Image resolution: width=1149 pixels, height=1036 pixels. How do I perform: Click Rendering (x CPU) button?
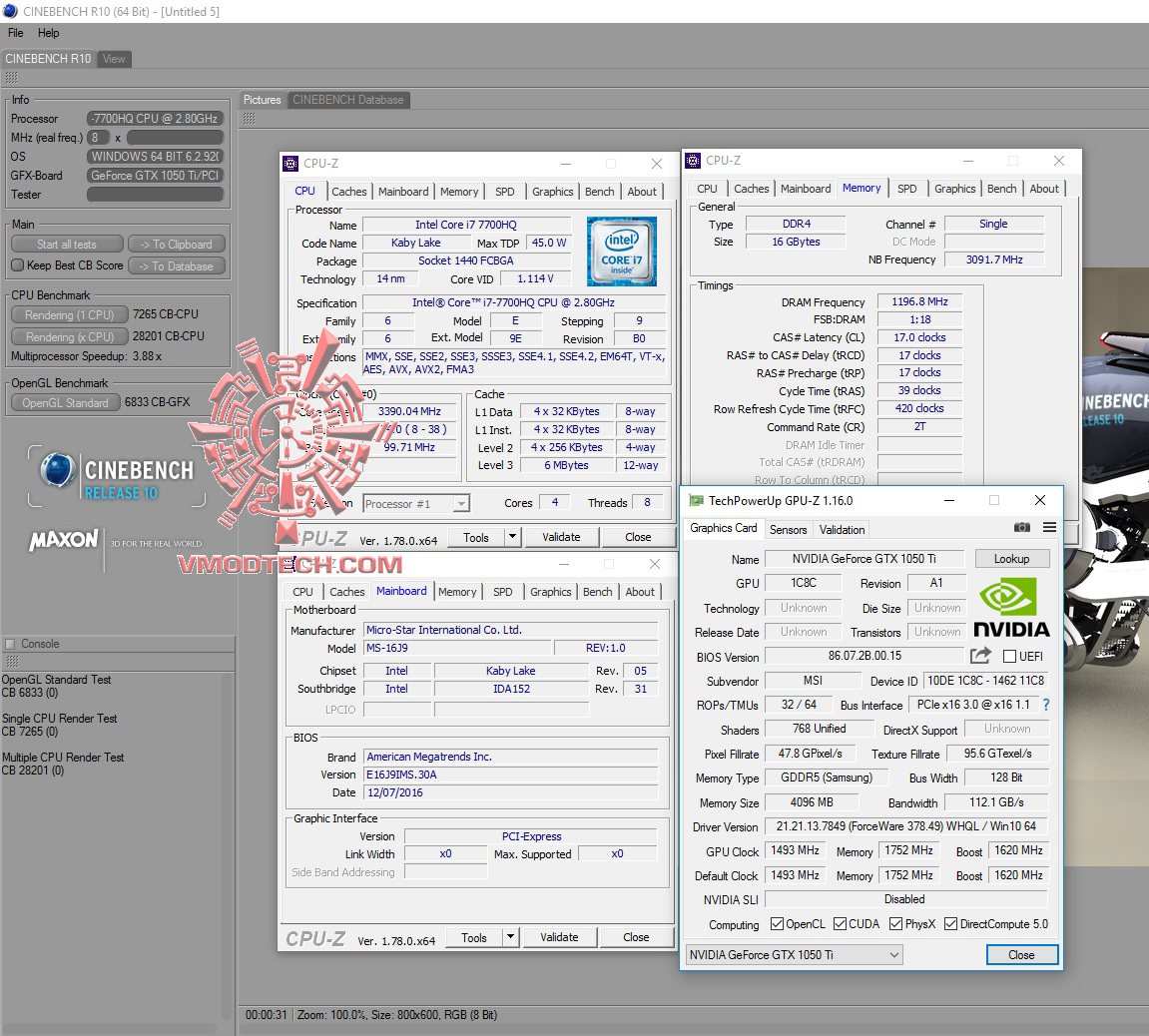pos(70,336)
